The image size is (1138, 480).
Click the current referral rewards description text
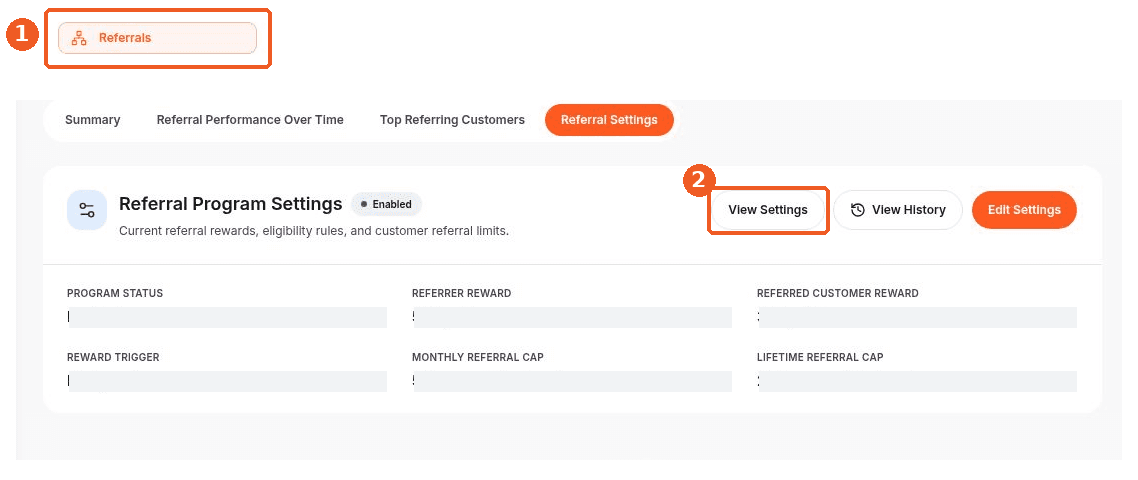click(x=314, y=232)
